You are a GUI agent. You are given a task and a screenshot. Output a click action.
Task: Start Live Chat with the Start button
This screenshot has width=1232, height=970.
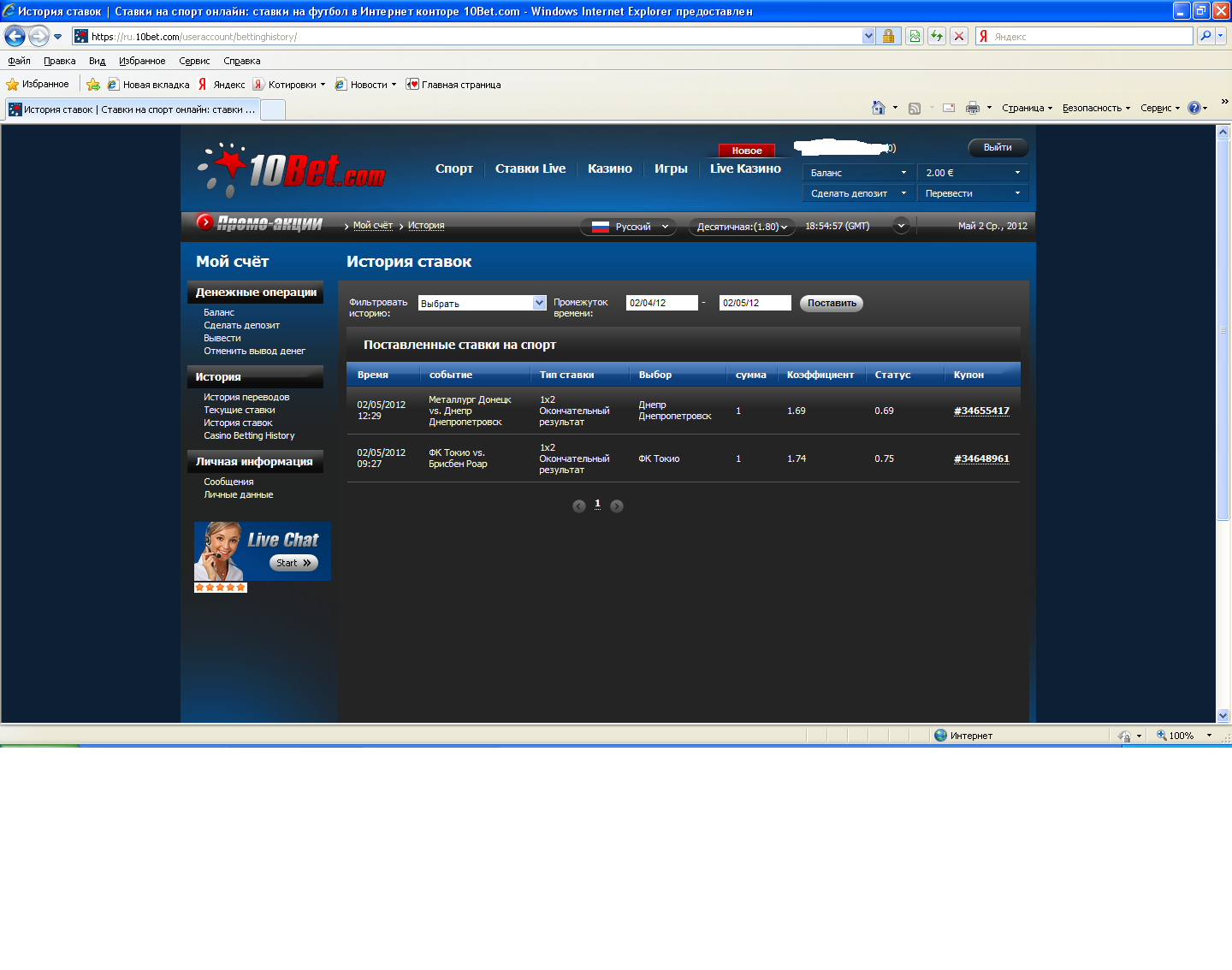click(x=293, y=563)
